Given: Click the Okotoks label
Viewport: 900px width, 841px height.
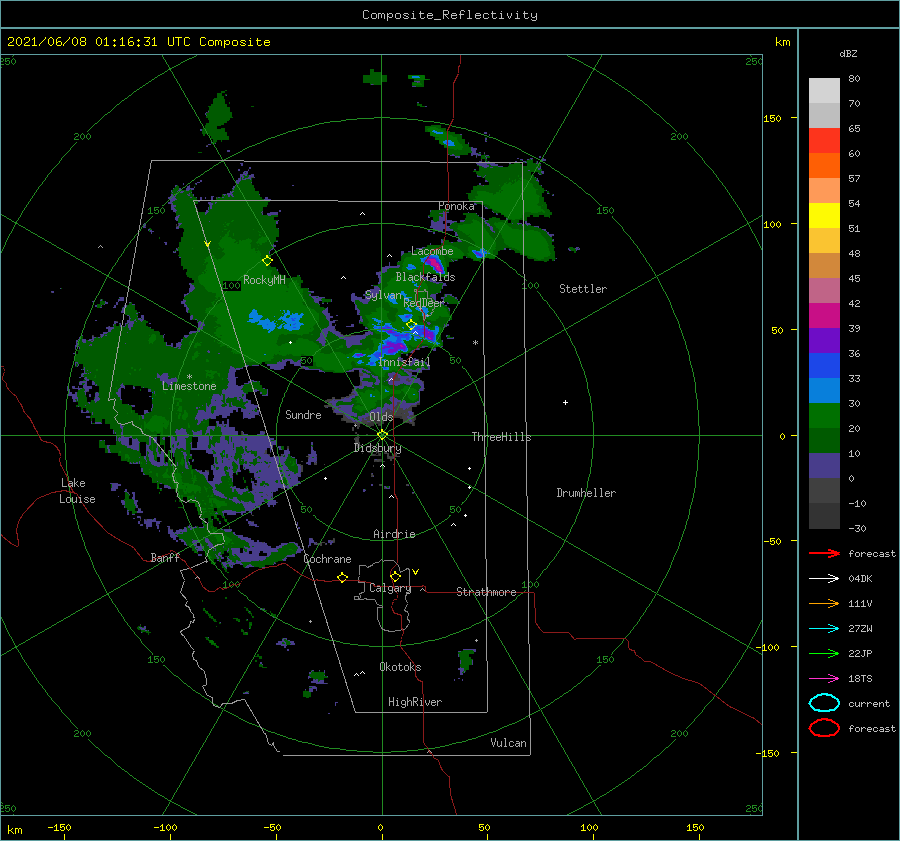Looking at the screenshot, I should point(400,667).
